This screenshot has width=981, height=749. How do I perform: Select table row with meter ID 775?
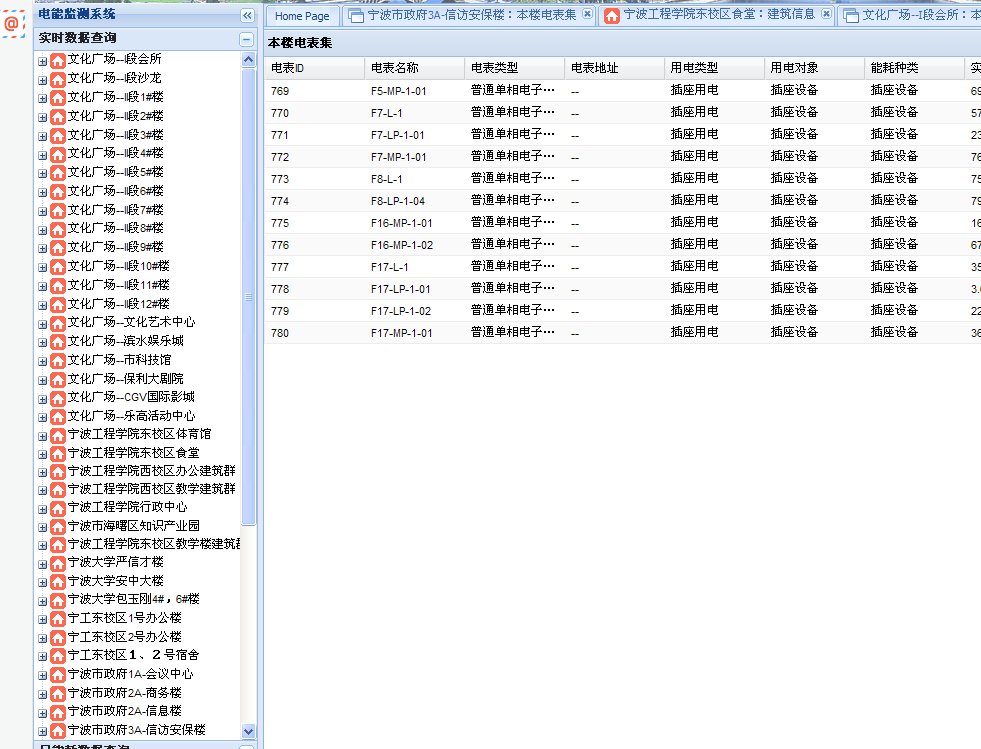(x=623, y=223)
